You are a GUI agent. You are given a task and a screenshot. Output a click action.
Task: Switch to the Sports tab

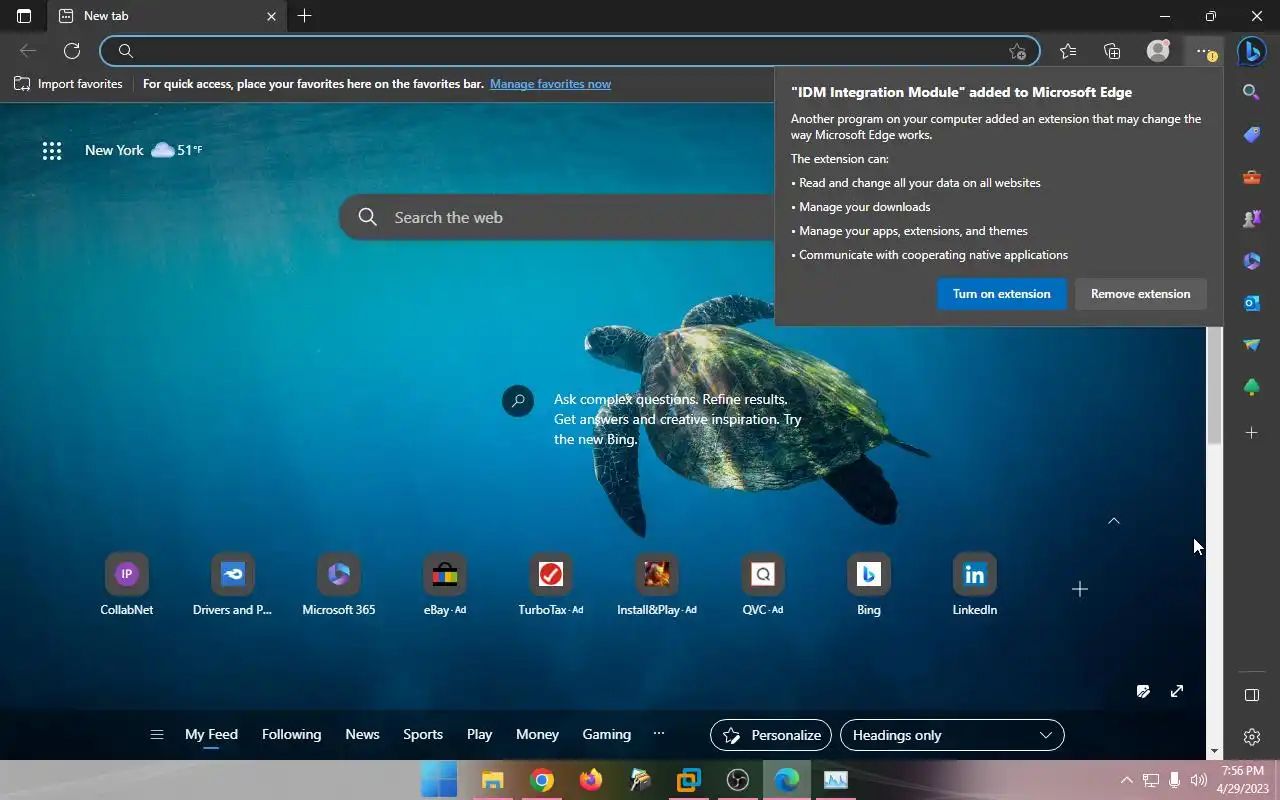[x=423, y=734]
